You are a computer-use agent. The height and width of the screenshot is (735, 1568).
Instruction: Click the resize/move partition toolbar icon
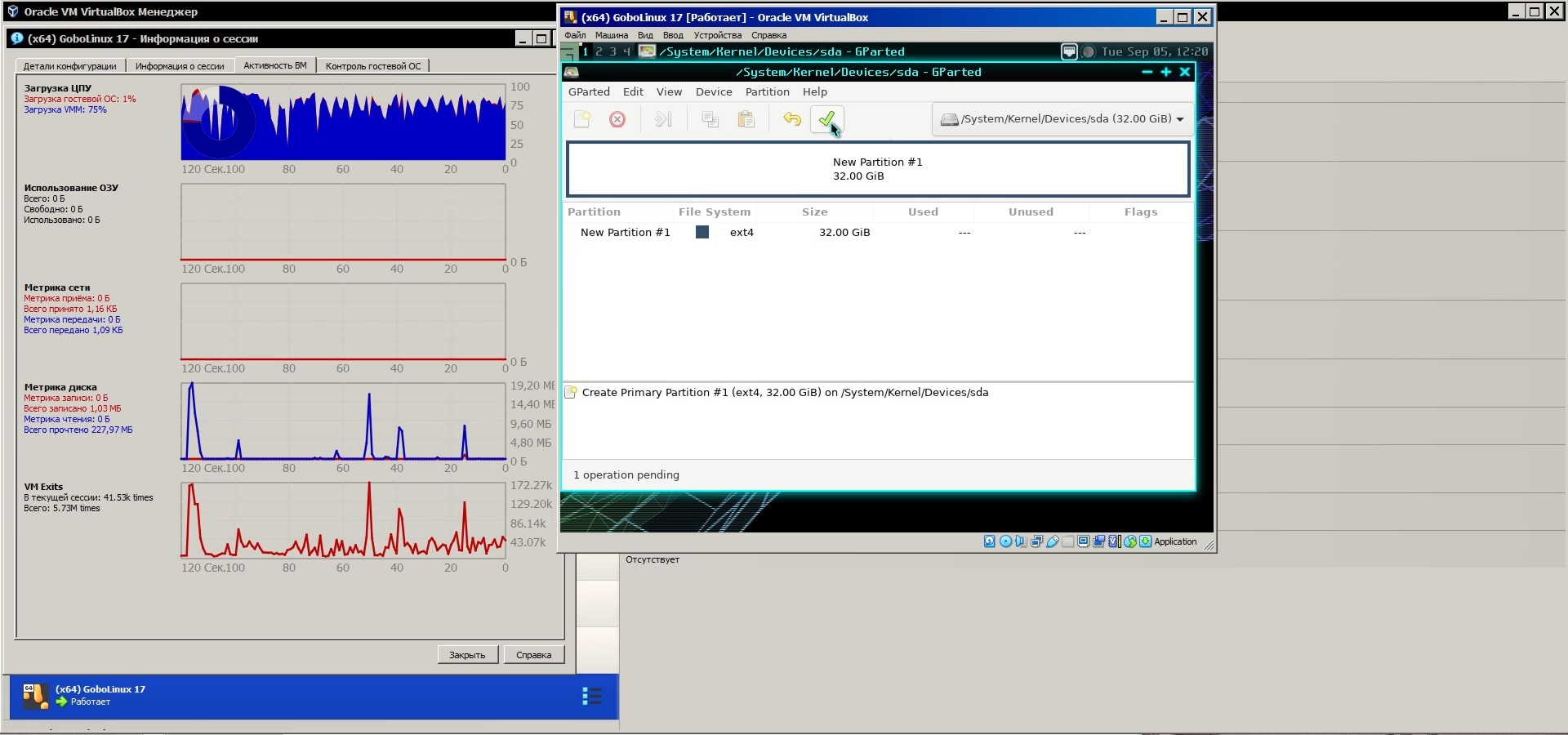tap(663, 119)
